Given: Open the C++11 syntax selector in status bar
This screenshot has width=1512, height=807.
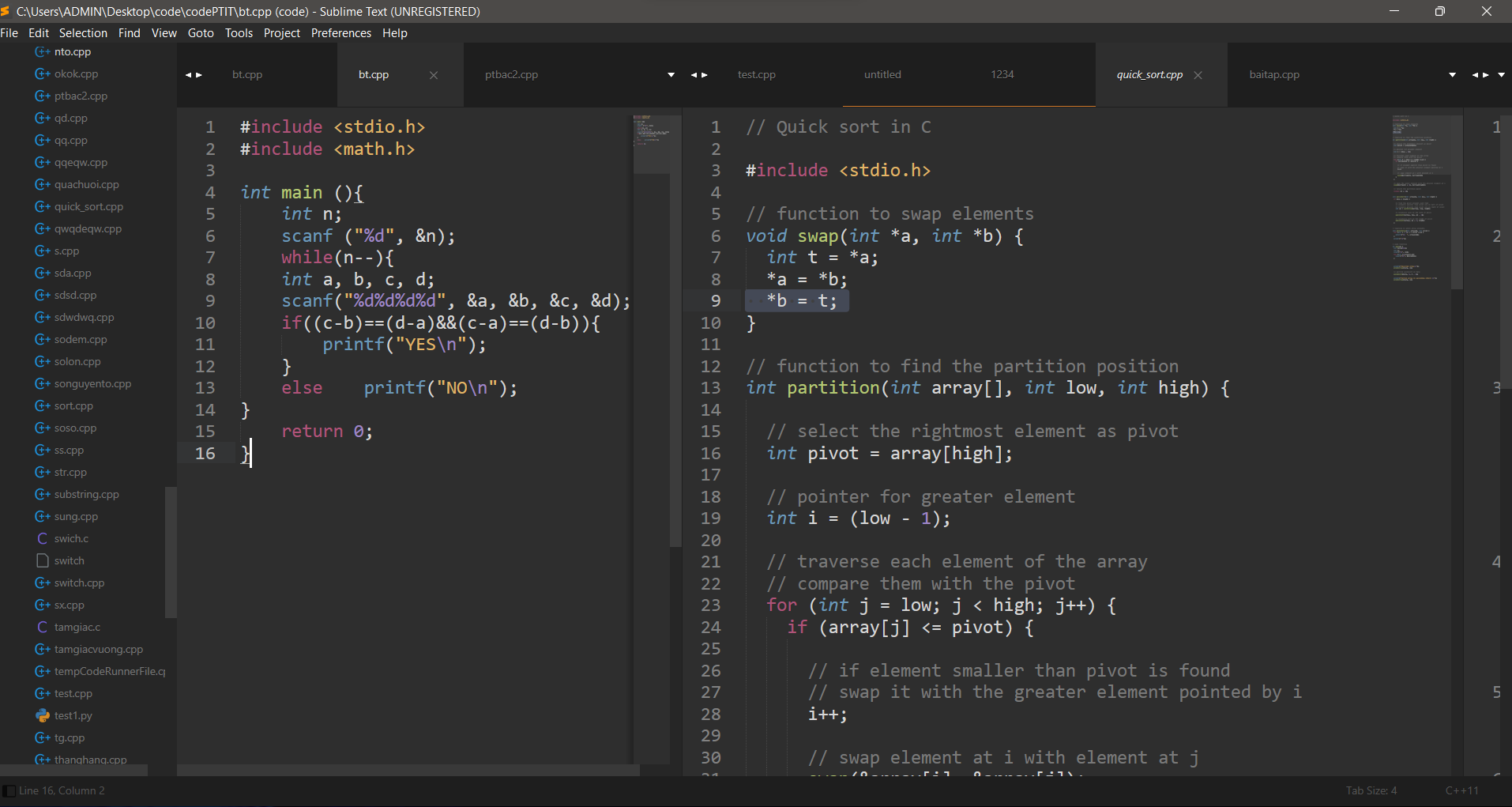Looking at the screenshot, I should pyautogui.click(x=1461, y=790).
